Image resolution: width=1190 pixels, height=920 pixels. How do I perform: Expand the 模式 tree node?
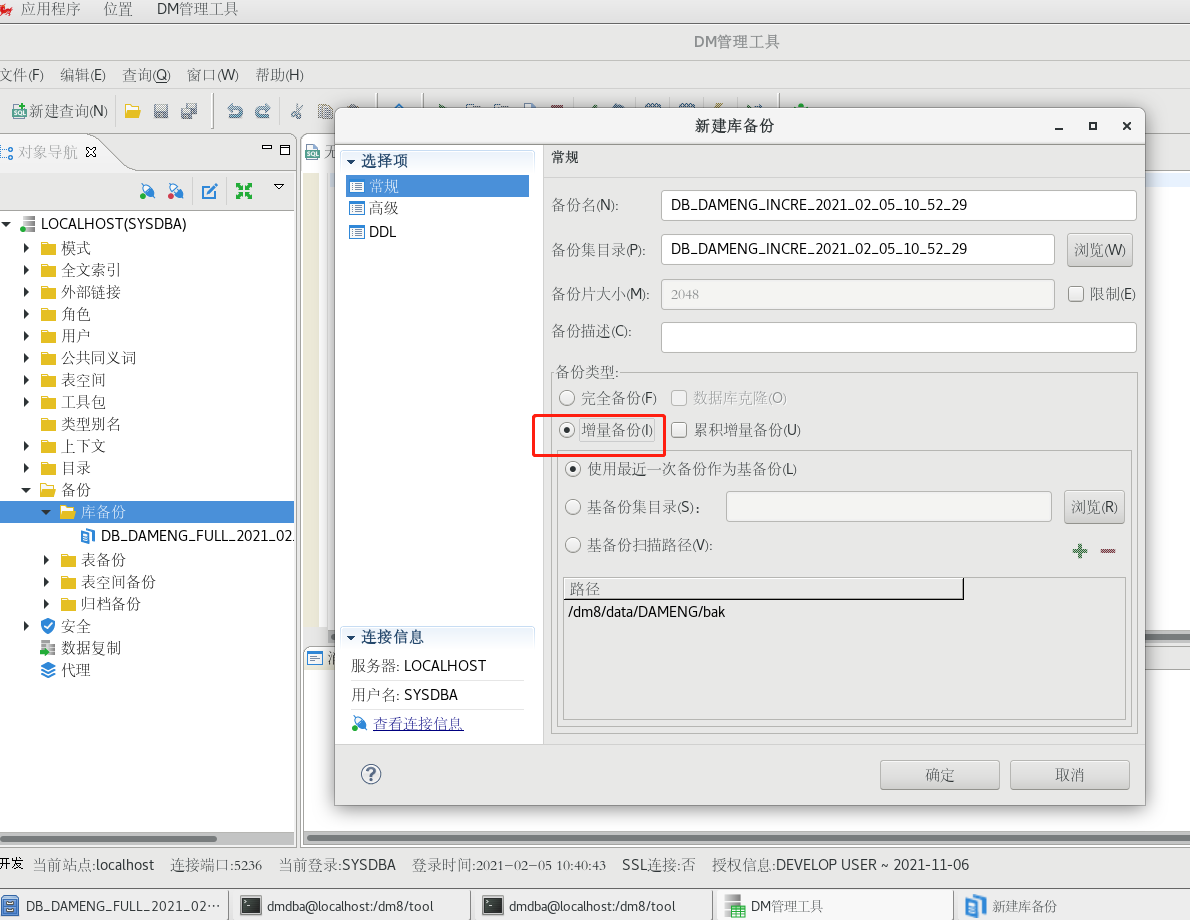[27, 248]
